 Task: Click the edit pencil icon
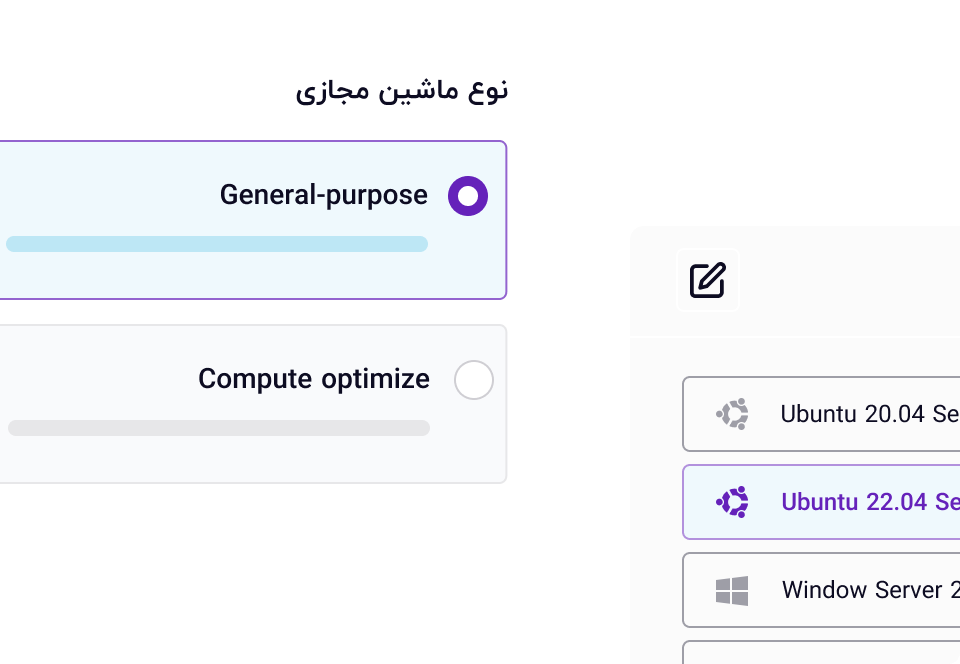pyautogui.click(x=708, y=280)
